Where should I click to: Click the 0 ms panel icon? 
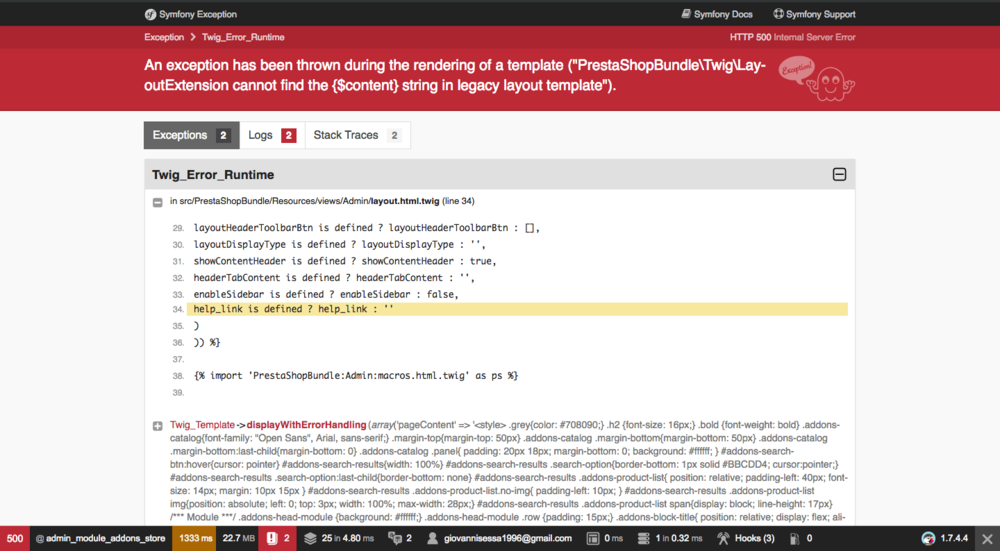pyautogui.click(x=592, y=539)
